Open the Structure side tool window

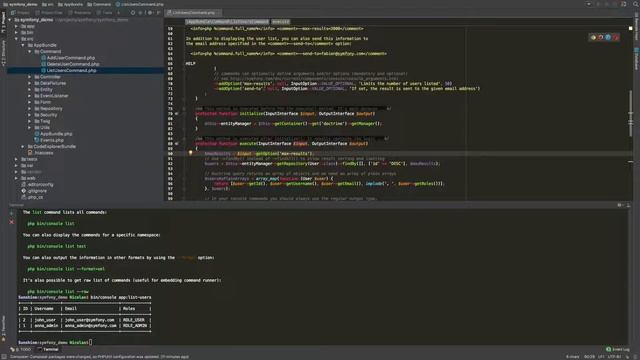pyautogui.click(x=3, y=53)
